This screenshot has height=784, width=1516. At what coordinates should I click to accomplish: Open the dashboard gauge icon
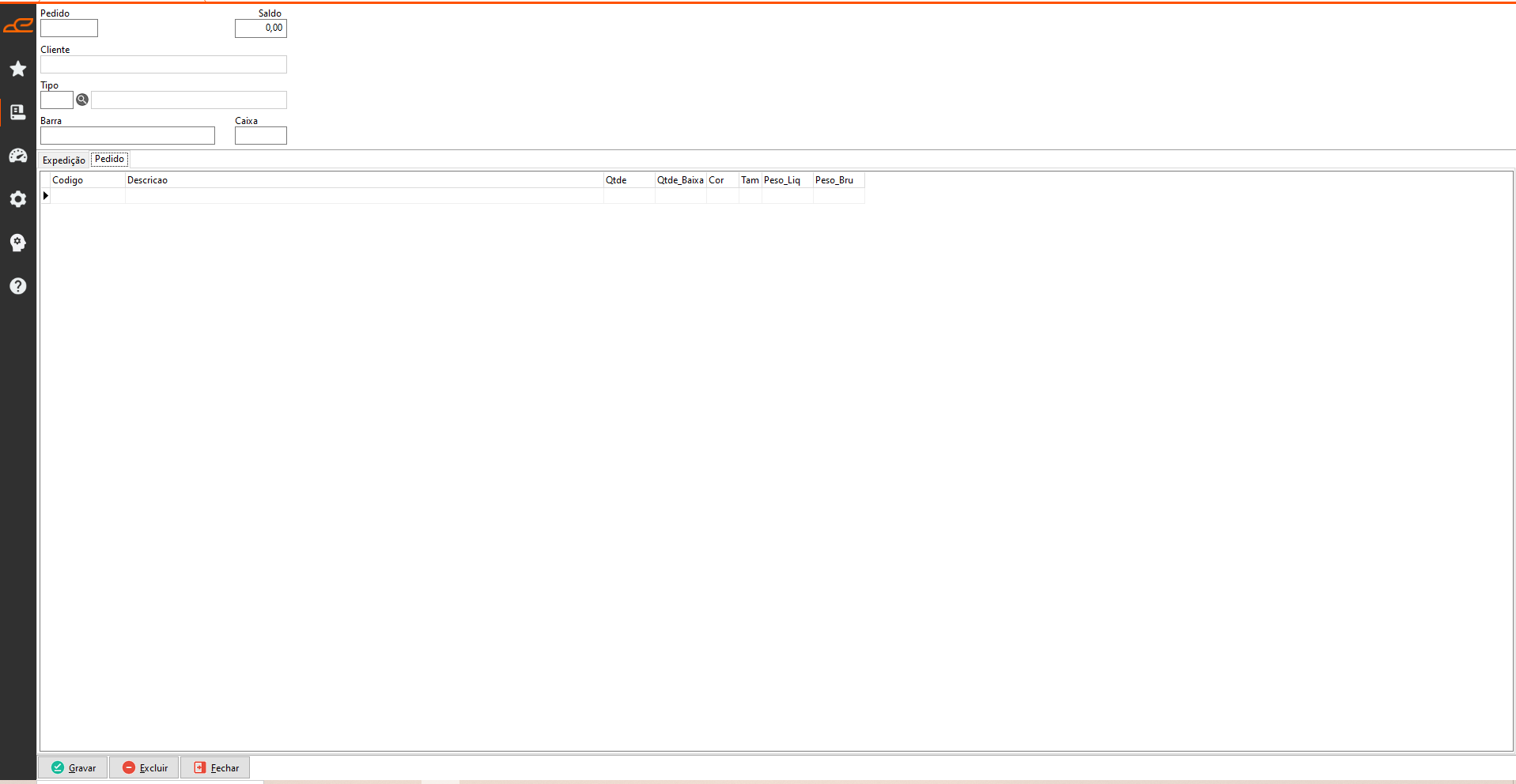[x=18, y=156]
